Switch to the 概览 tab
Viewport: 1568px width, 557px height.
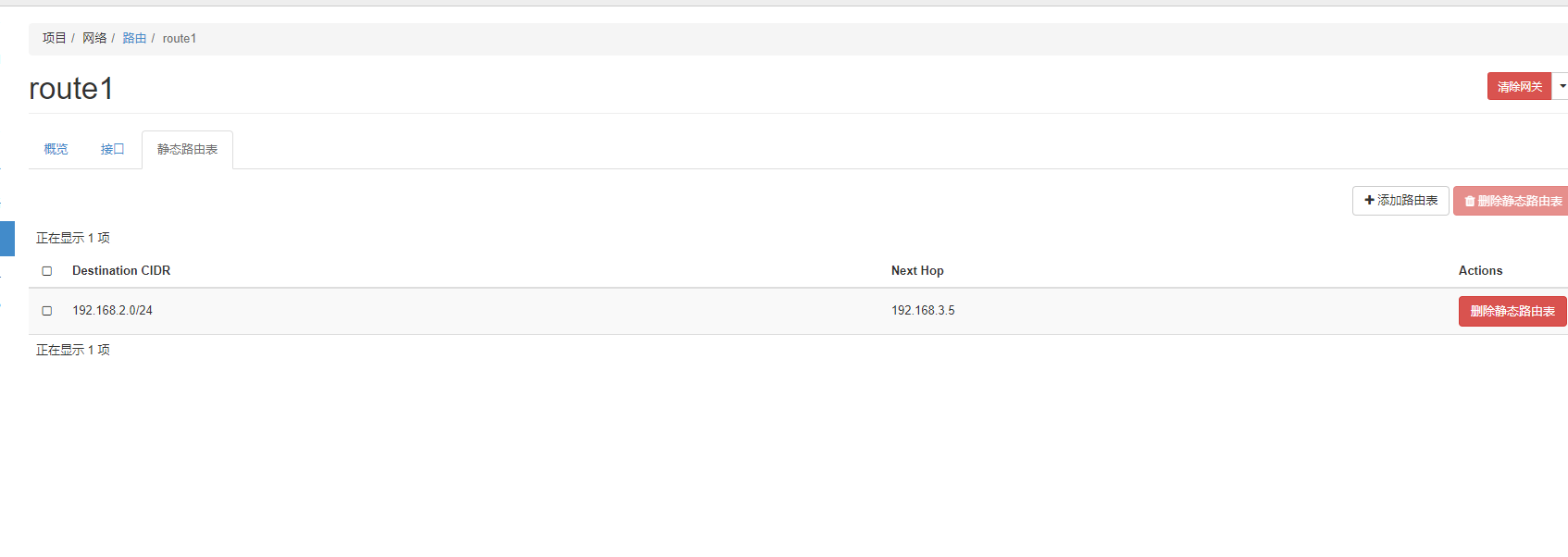56,149
